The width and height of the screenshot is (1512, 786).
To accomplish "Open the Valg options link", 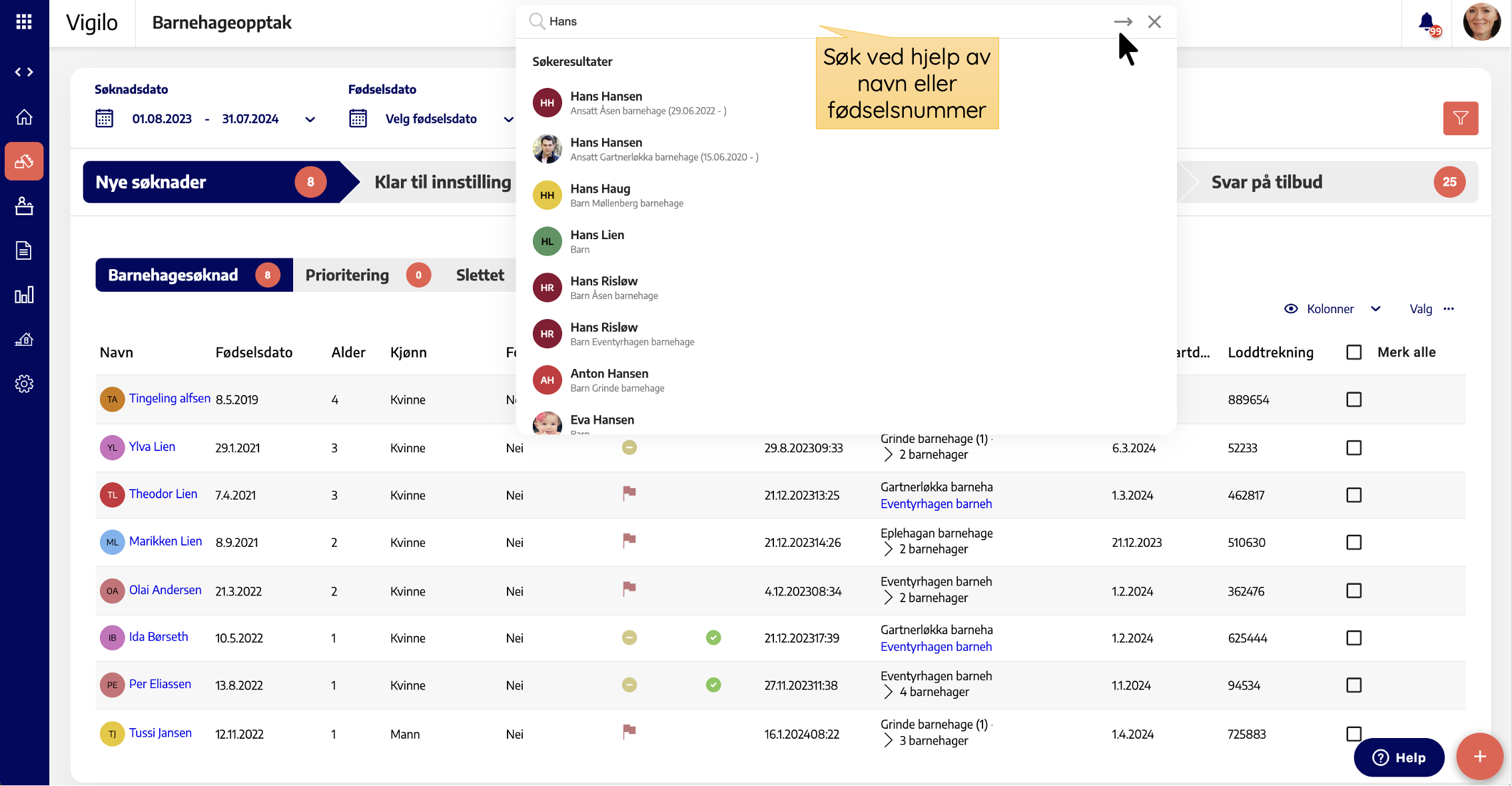I will tap(1421, 309).
